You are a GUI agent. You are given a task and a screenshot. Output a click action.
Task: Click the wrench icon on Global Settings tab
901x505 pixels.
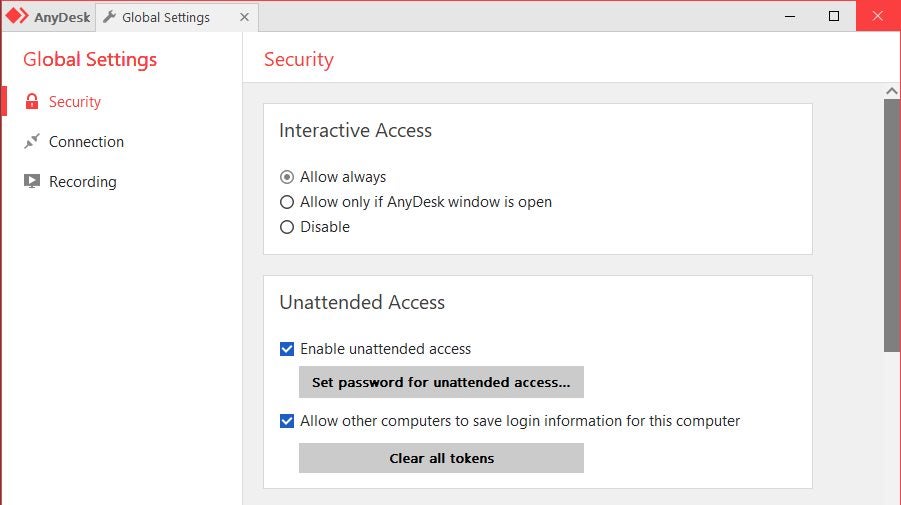click(109, 17)
